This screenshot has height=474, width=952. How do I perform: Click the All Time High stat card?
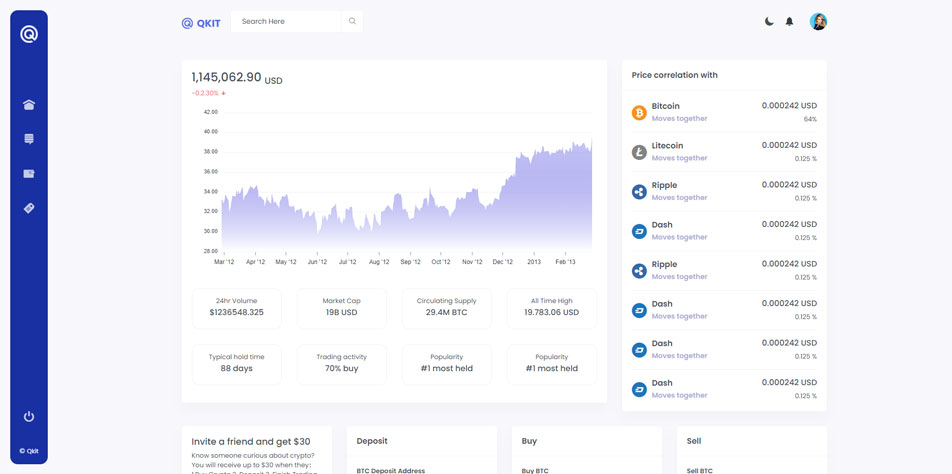[x=551, y=308]
